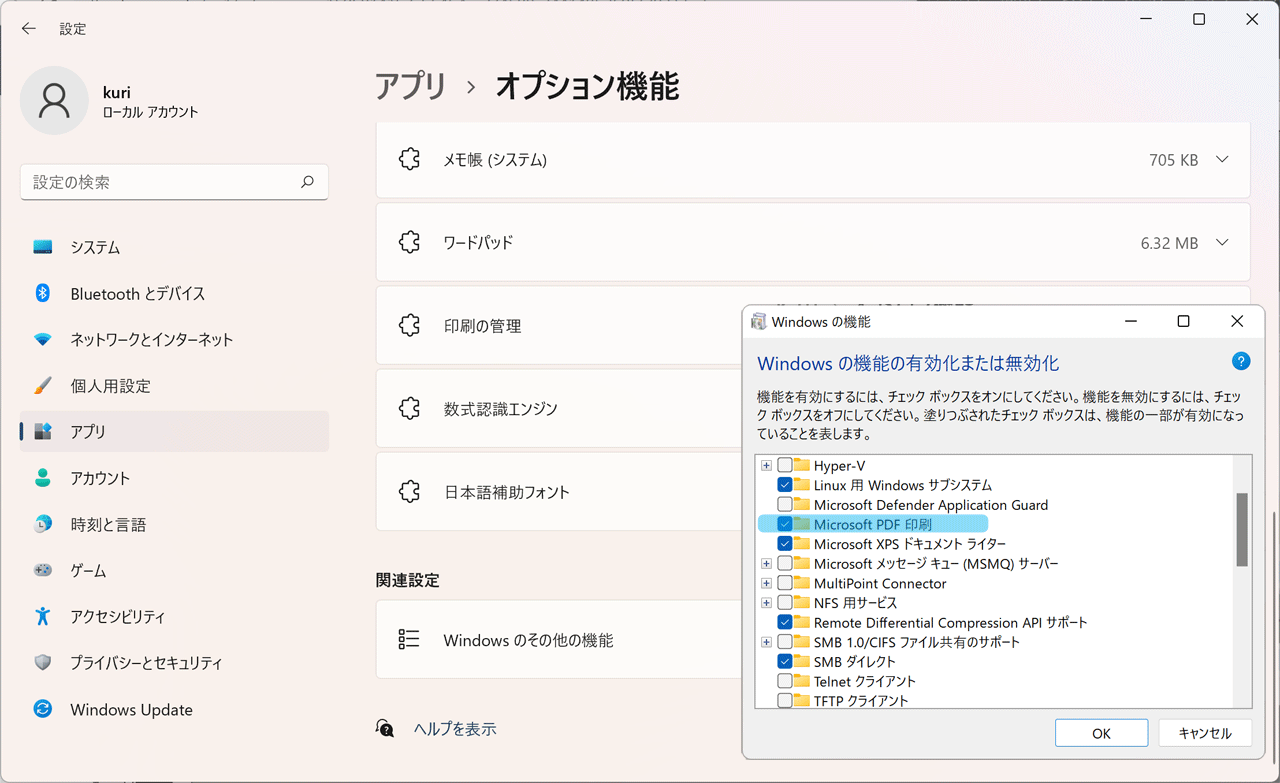Expand the Hyper-V tree node
Viewport: 1280px width, 783px height.
pyautogui.click(x=766, y=465)
